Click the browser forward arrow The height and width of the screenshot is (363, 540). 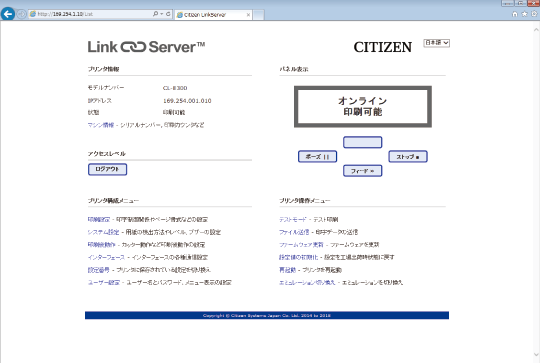point(21,14)
